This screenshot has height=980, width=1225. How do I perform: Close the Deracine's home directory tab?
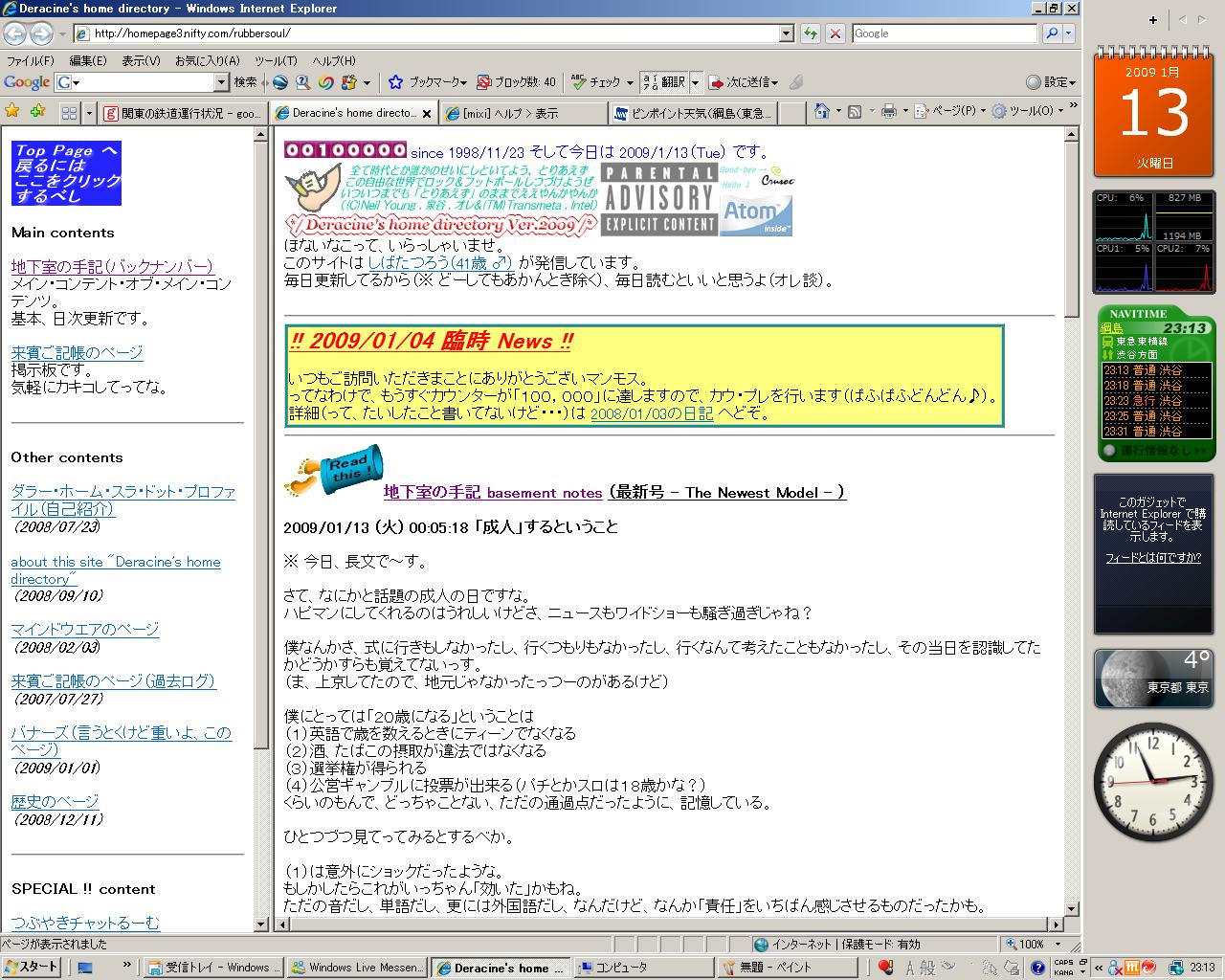point(427,113)
